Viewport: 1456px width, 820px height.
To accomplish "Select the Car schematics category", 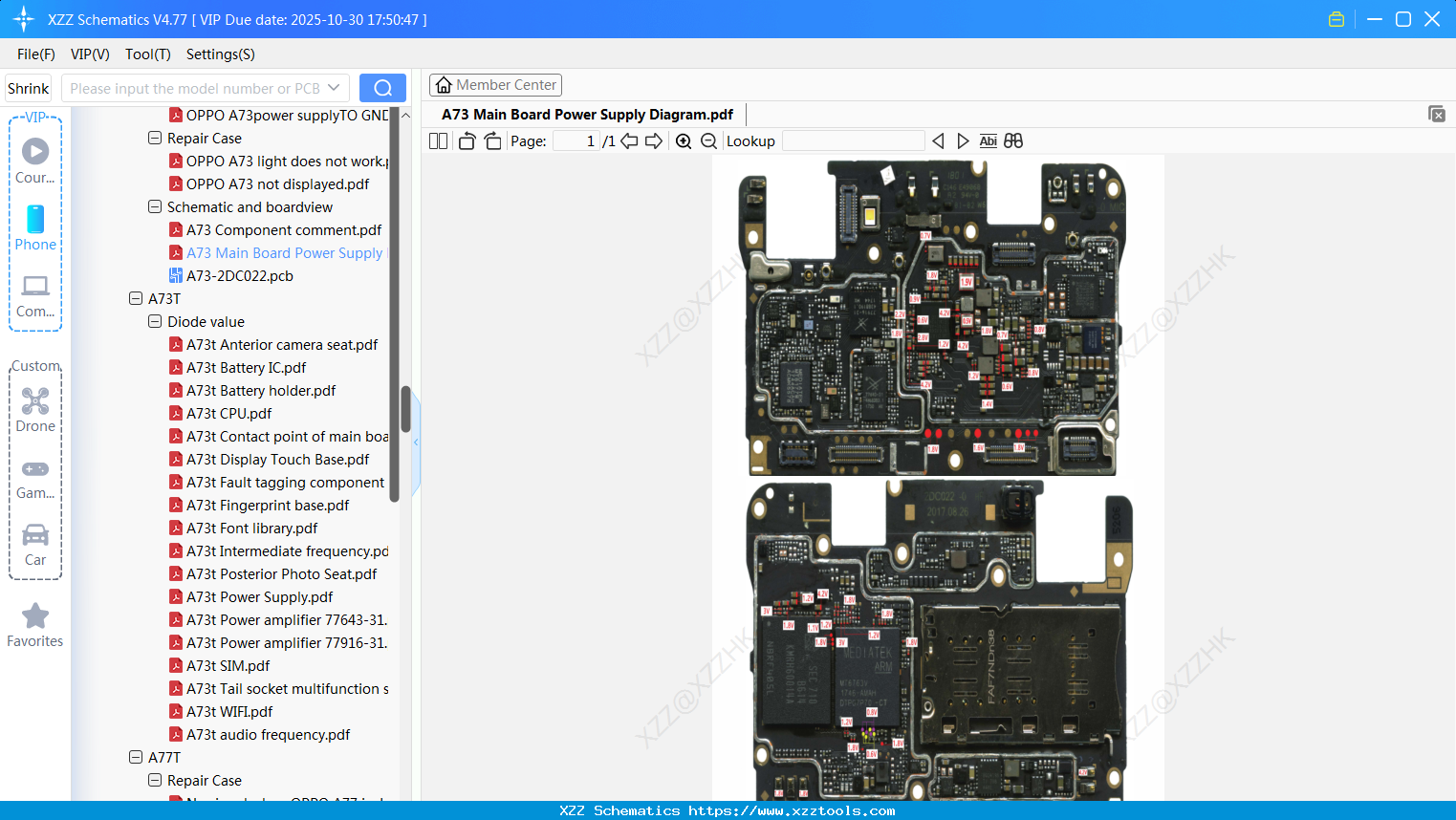I will pos(34,541).
